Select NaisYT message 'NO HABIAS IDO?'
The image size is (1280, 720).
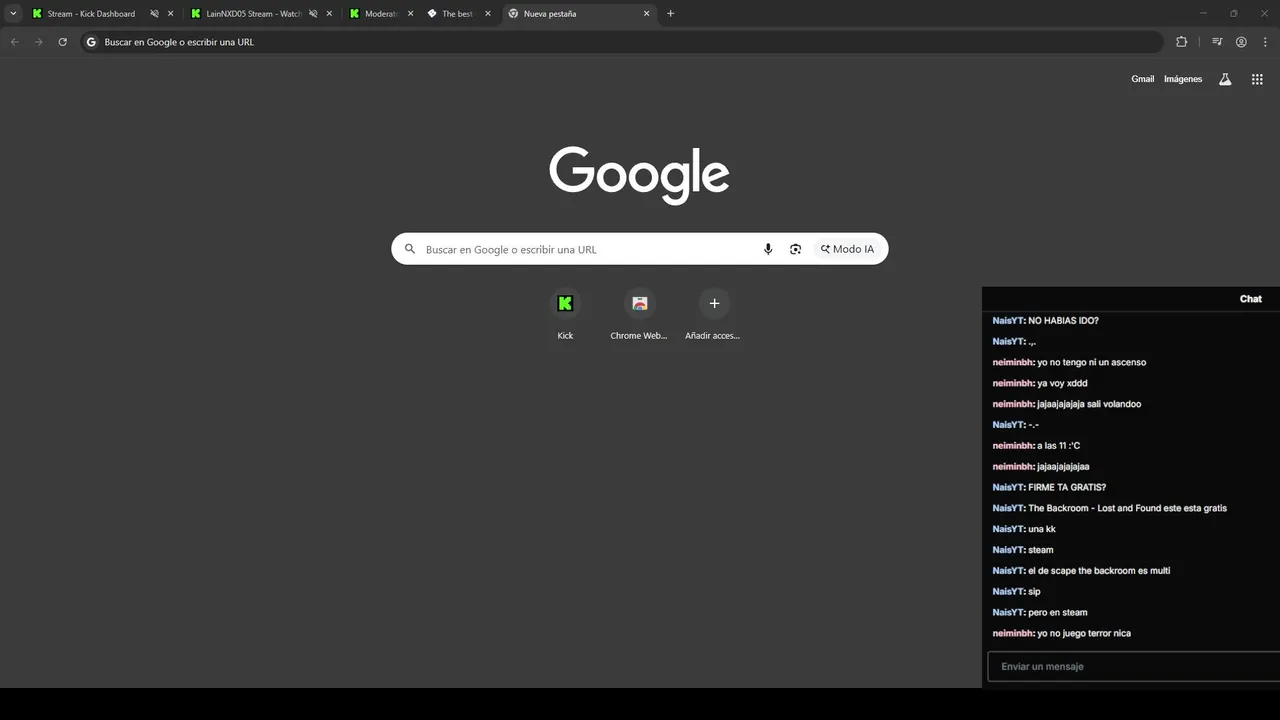(x=1045, y=321)
